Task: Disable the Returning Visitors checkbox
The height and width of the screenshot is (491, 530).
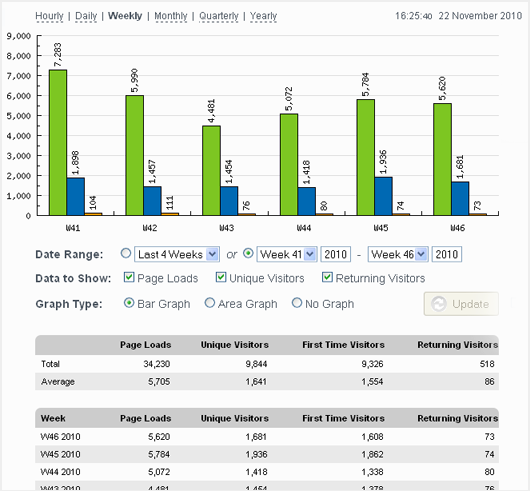Action: pyautogui.click(x=327, y=277)
